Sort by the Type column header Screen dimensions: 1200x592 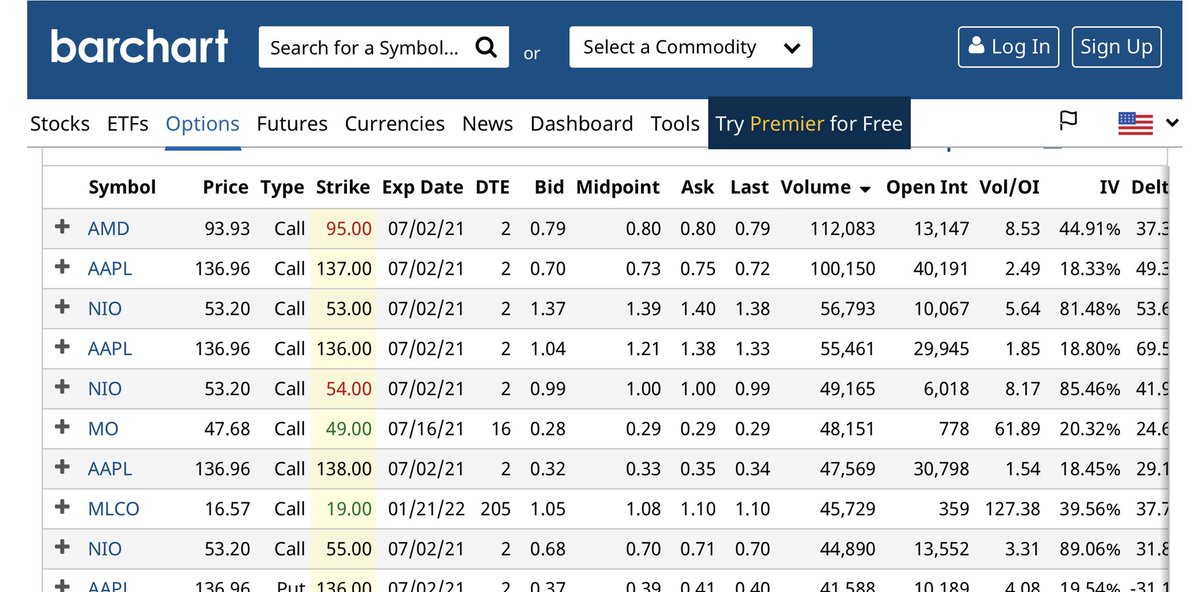pos(282,187)
